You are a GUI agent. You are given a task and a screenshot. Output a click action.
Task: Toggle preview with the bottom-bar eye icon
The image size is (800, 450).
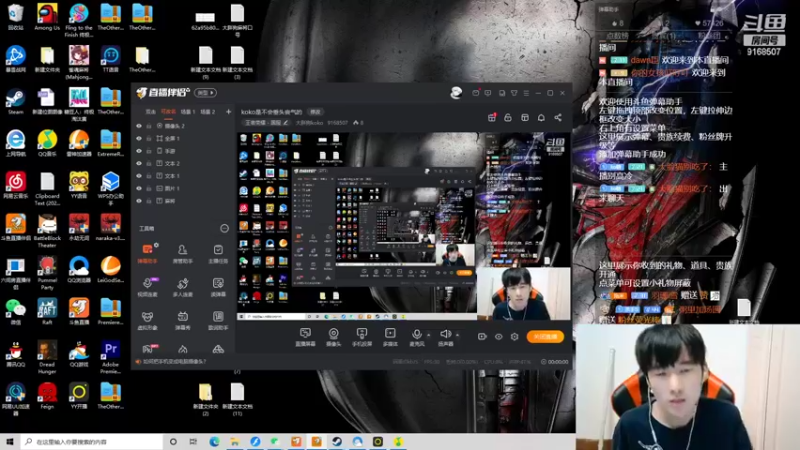tap(498, 337)
